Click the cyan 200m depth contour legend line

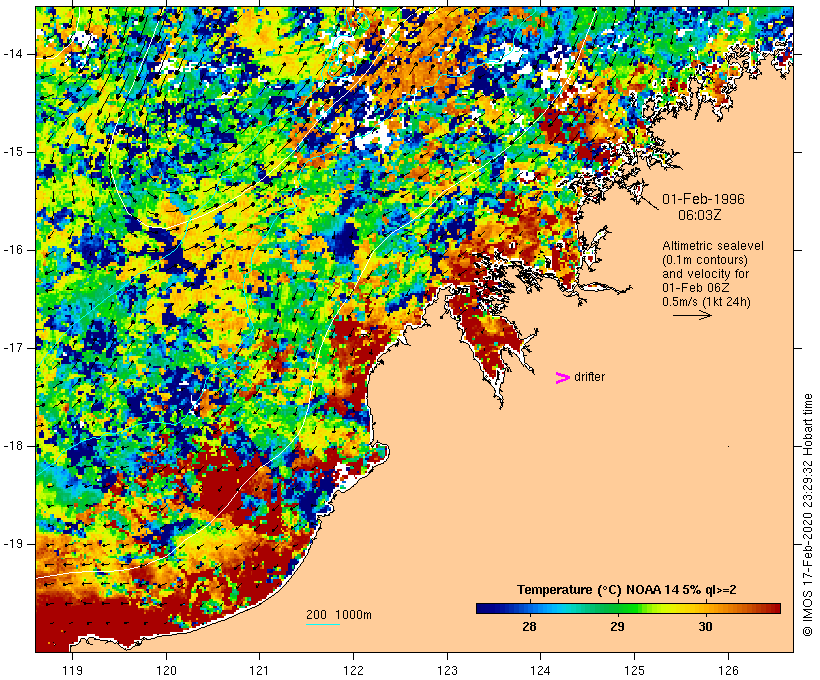[x=323, y=624]
